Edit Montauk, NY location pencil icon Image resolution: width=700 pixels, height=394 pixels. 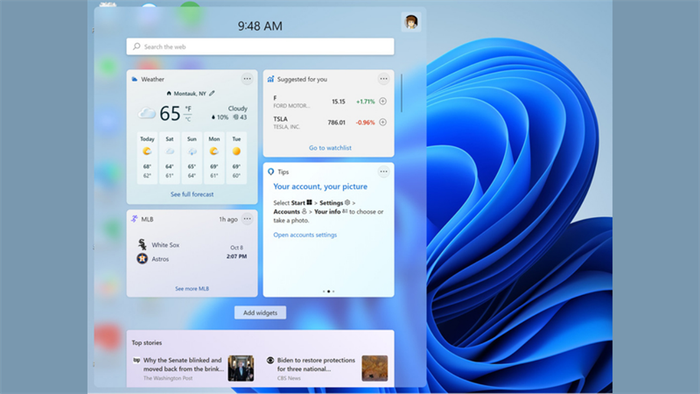click(212, 93)
